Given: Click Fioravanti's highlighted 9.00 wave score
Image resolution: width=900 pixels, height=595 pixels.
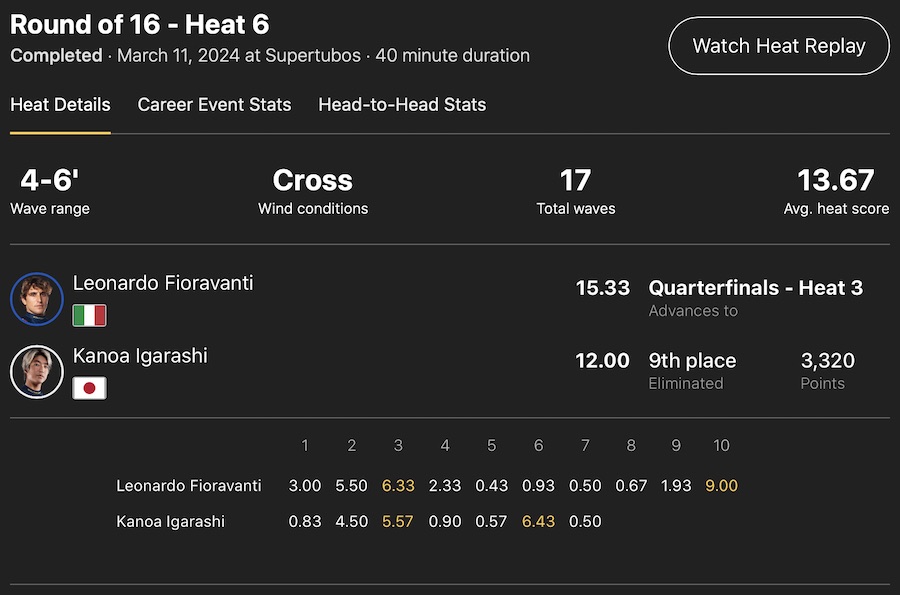Looking at the screenshot, I should [x=721, y=485].
